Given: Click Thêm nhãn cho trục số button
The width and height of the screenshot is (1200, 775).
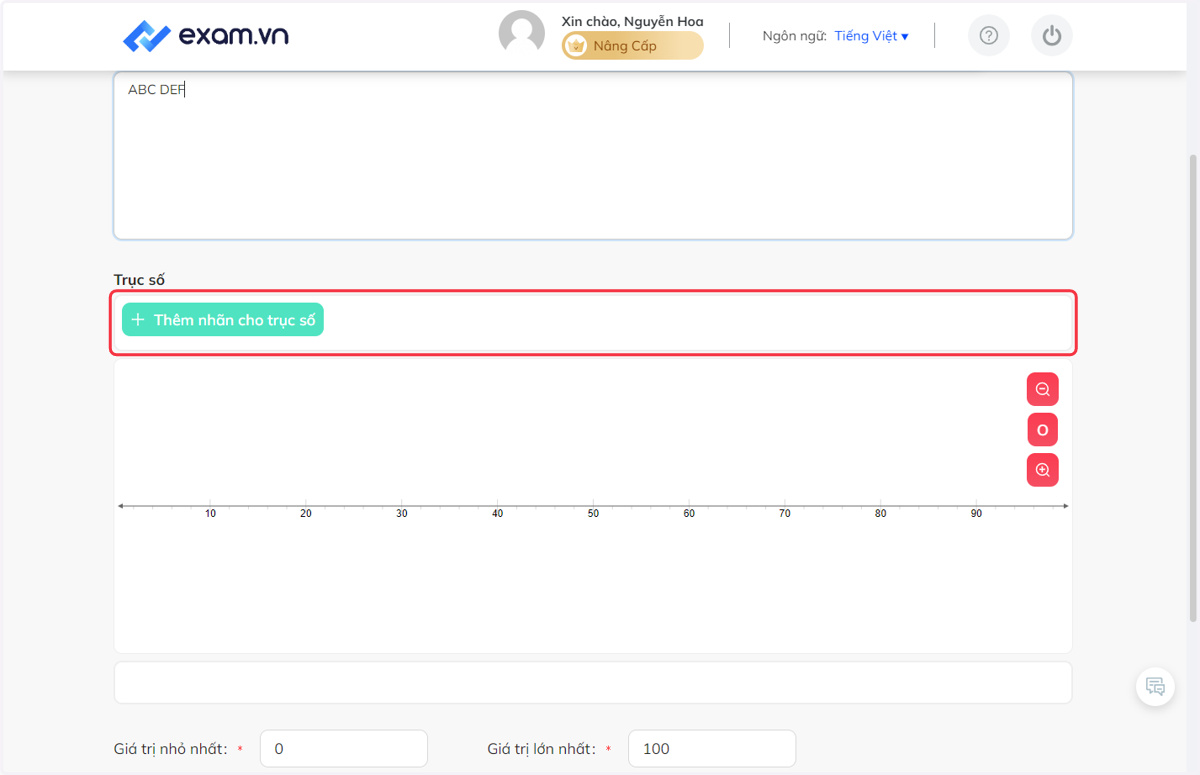Looking at the screenshot, I should tap(223, 320).
